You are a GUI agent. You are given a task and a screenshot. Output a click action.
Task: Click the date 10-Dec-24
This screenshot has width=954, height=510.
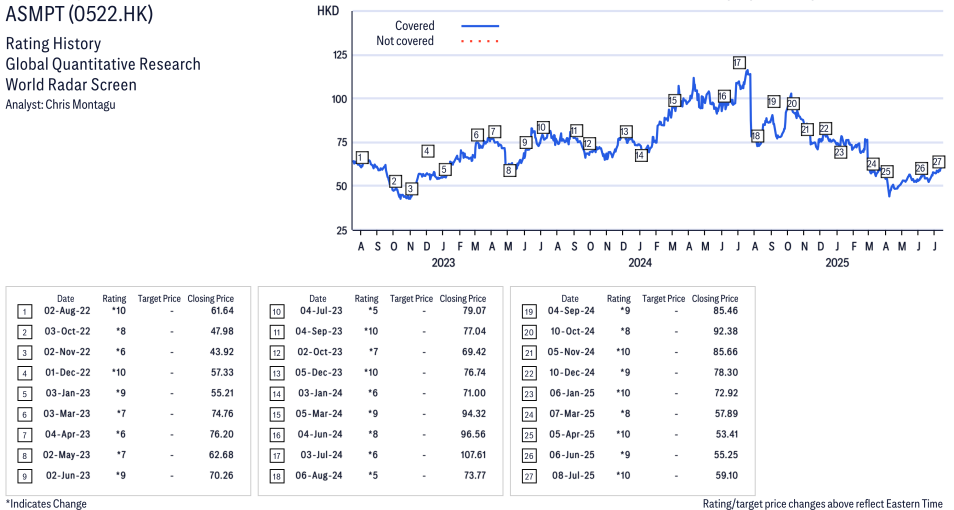click(571, 372)
